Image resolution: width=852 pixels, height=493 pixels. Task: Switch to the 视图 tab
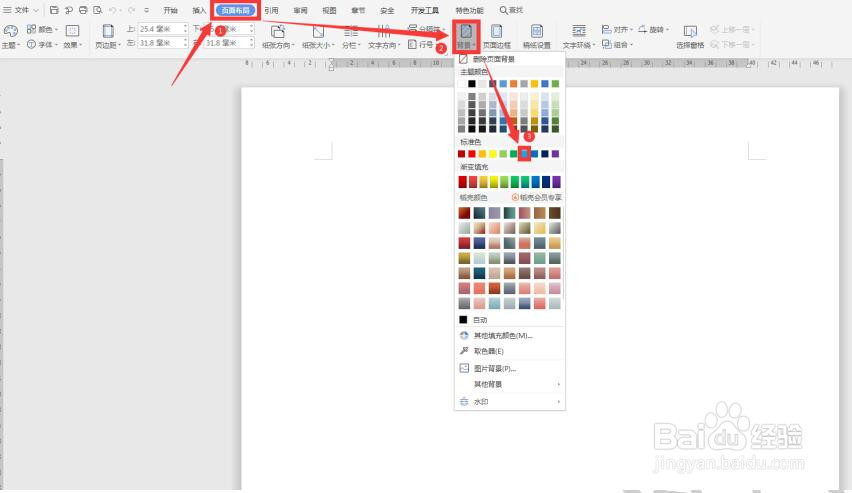click(x=329, y=10)
